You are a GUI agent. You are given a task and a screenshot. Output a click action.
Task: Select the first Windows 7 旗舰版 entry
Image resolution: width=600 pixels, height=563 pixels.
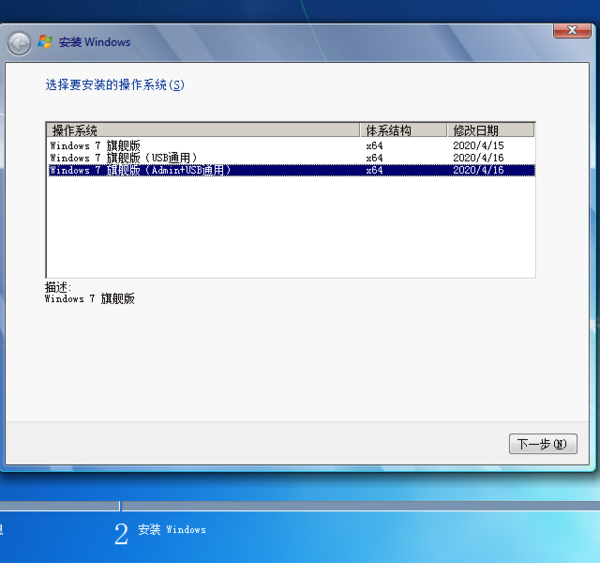point(96,145)
